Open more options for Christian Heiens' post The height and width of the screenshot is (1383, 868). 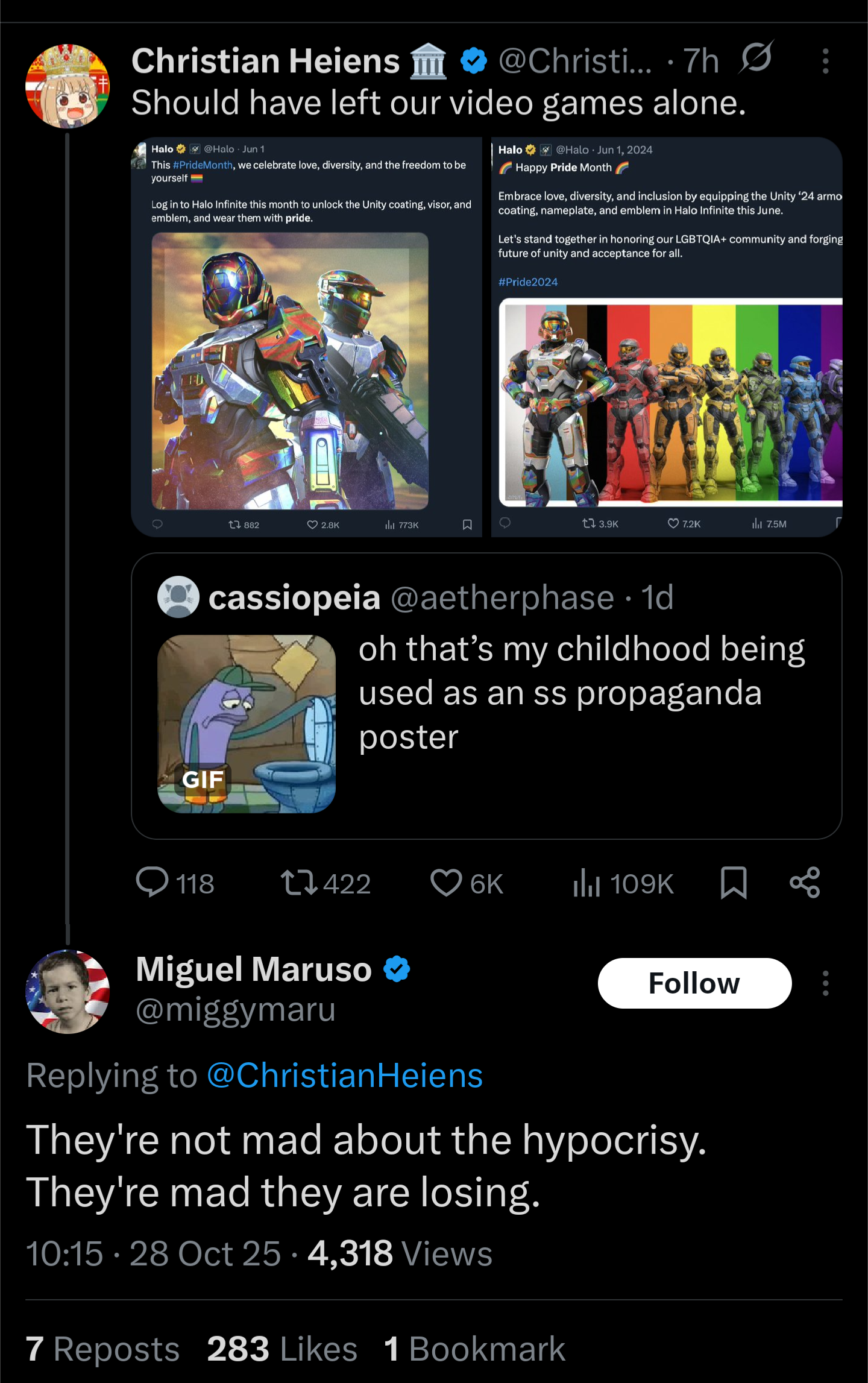[x=825, y=61]
